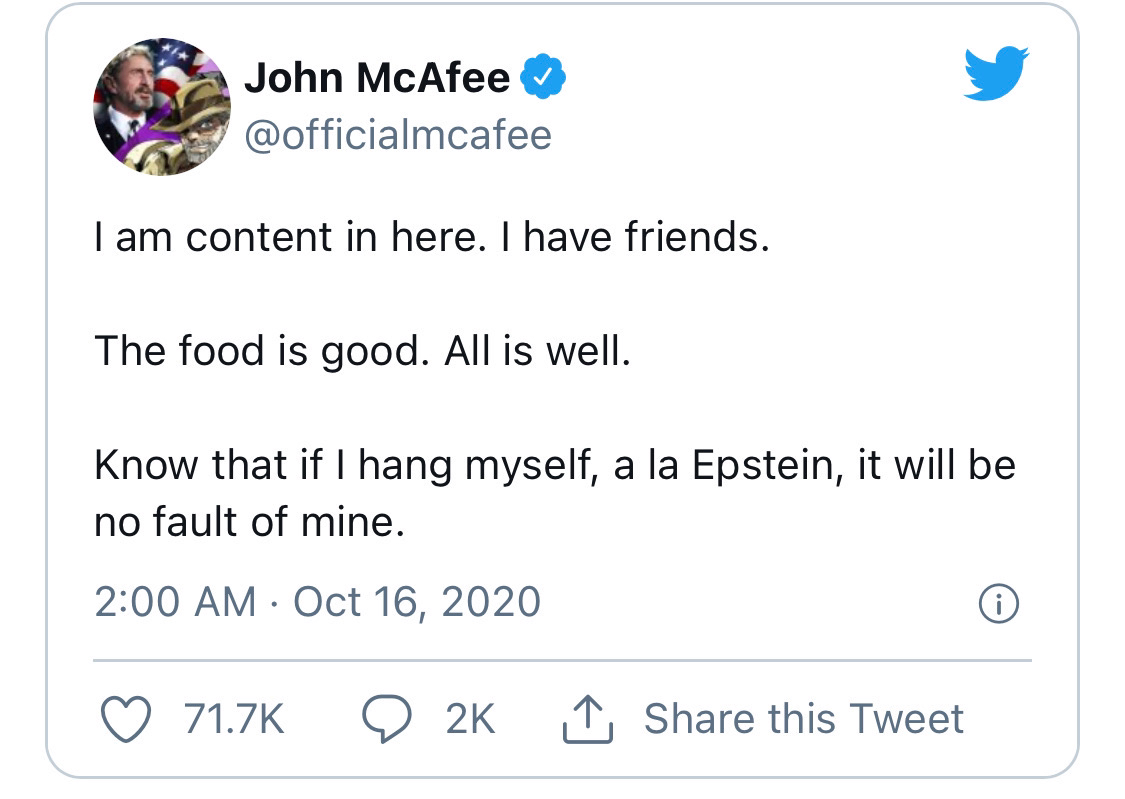Image resolution: width=1125 pixels, height=799 pixels.
Task: Click the Oct 16, 2020 date
Action: coord(417,601)
